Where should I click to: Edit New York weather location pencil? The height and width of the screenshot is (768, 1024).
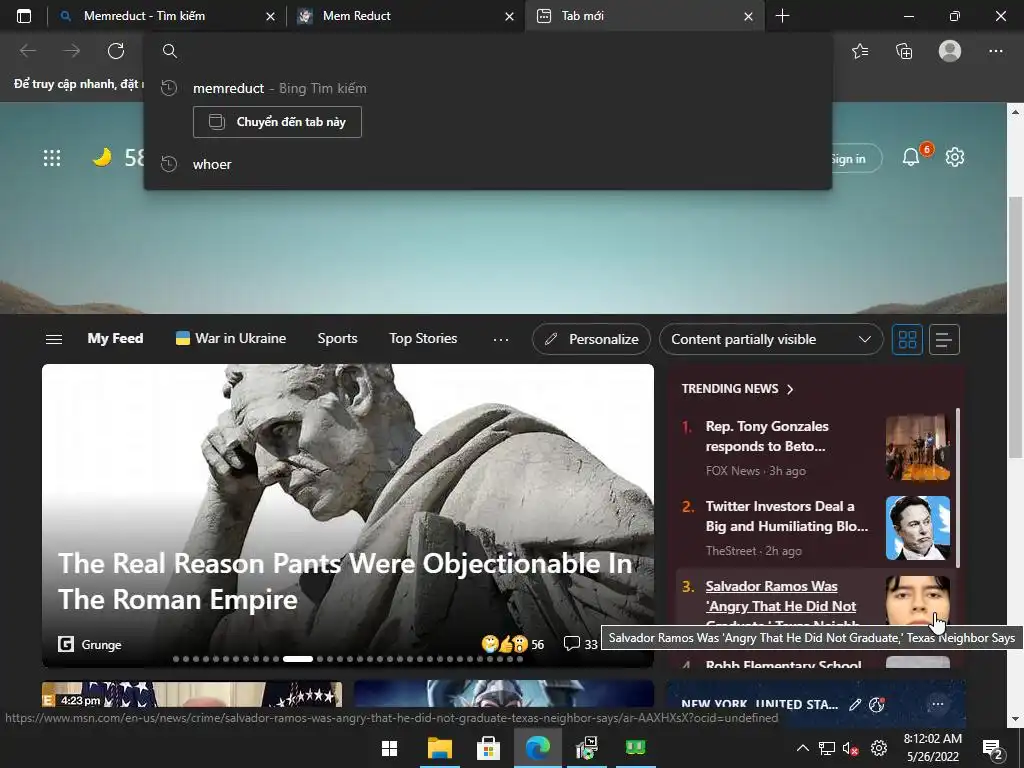855,704
